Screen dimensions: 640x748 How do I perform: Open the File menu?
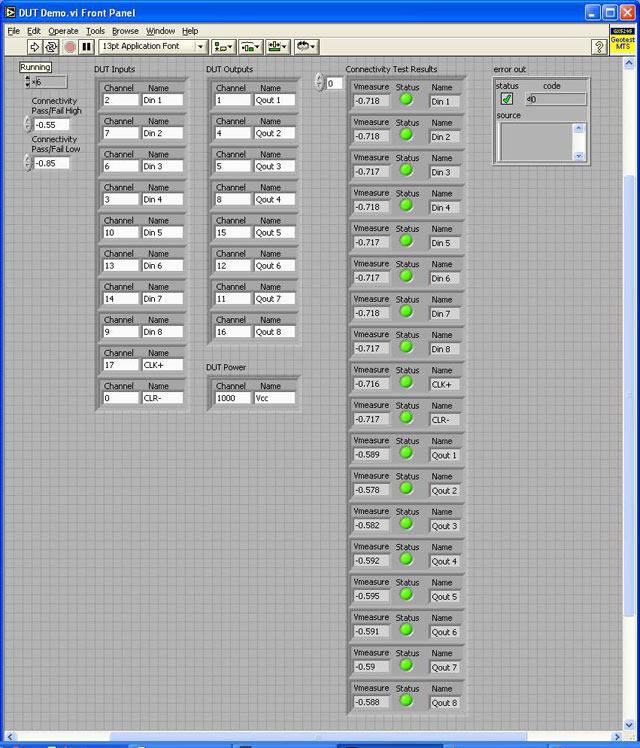pos(13,31)
